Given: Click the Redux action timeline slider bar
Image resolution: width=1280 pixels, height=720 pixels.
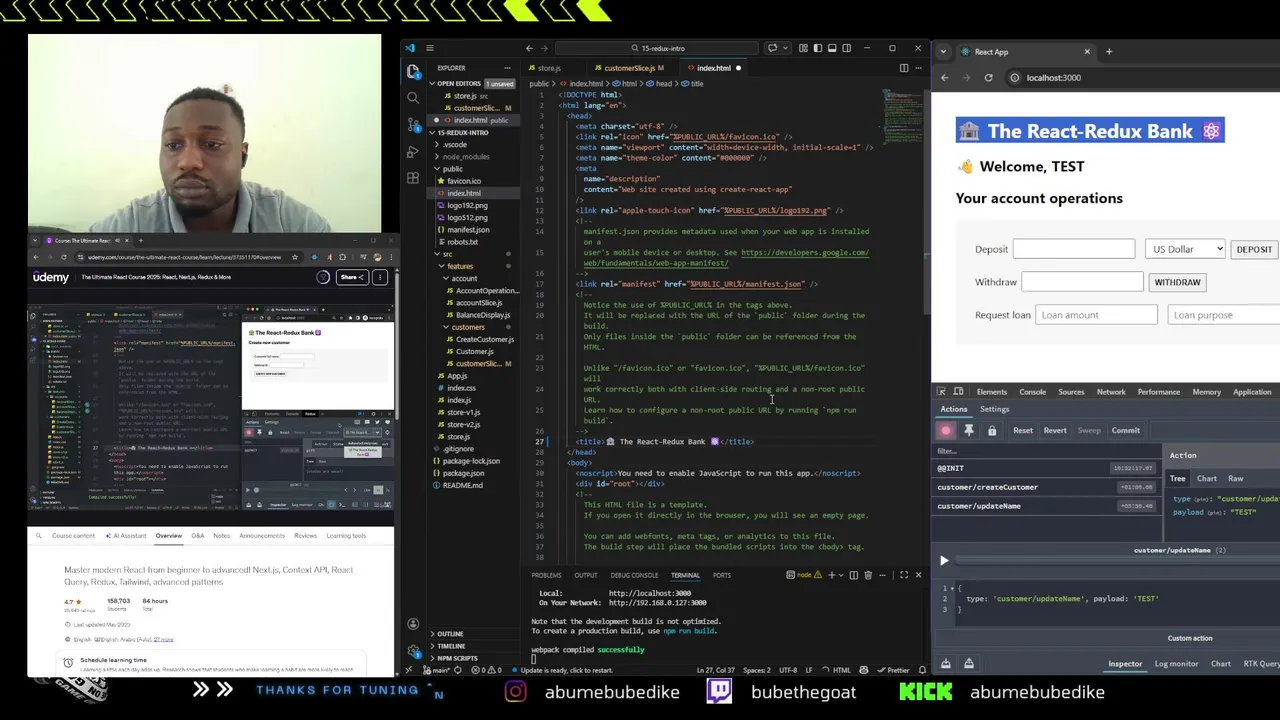Looking at the screenshot, I should pyautogui.click(x=1118, y=561).
